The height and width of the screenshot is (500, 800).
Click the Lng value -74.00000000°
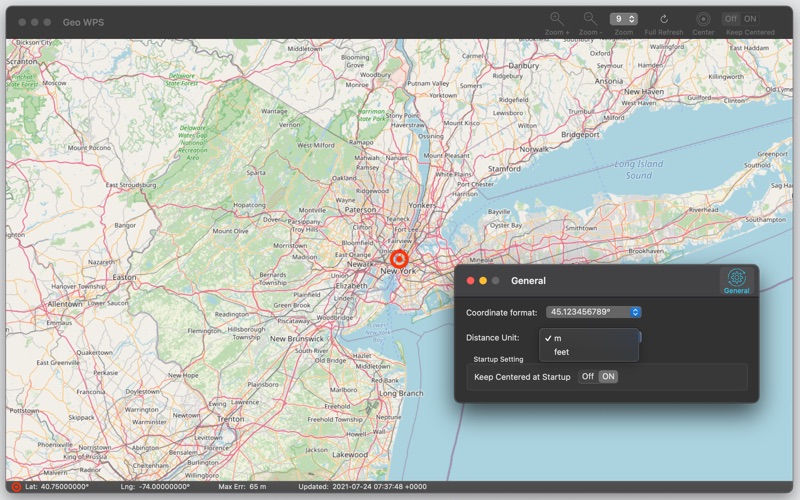[163, 487]
